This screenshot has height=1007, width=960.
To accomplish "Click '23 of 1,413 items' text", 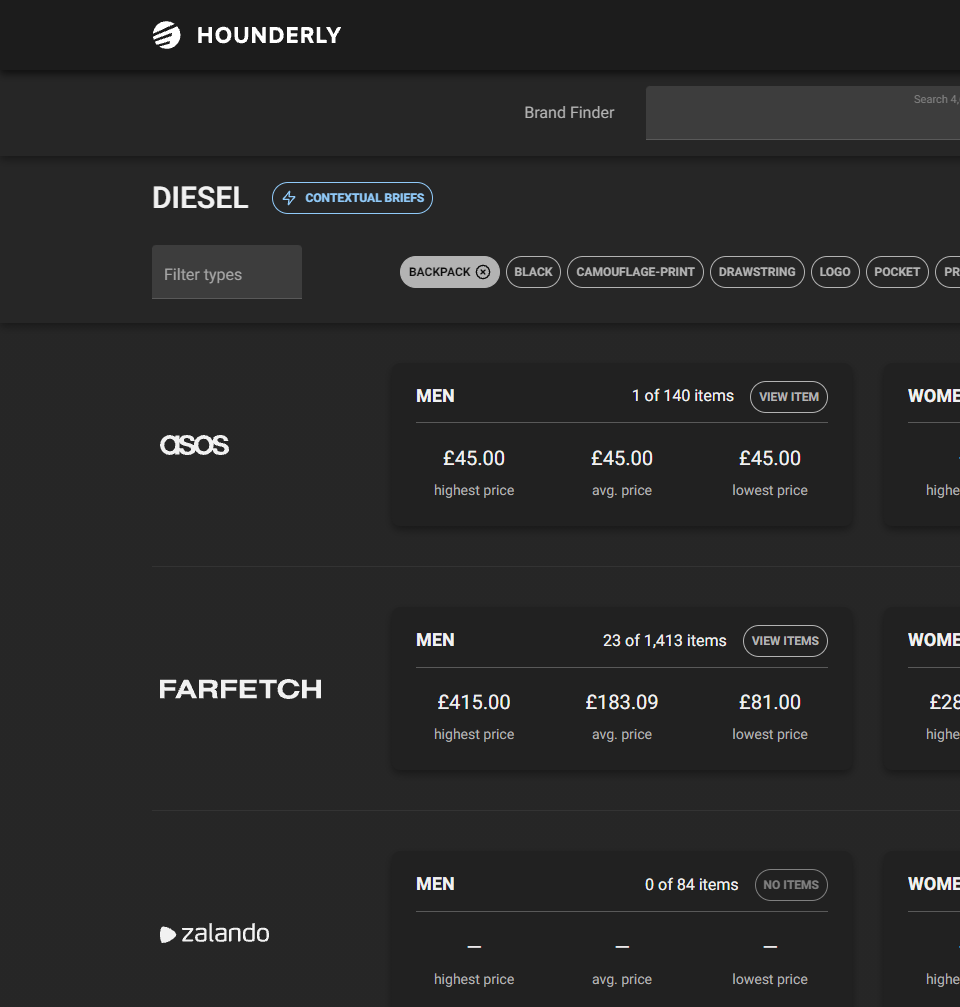I will tap(665, 640).
